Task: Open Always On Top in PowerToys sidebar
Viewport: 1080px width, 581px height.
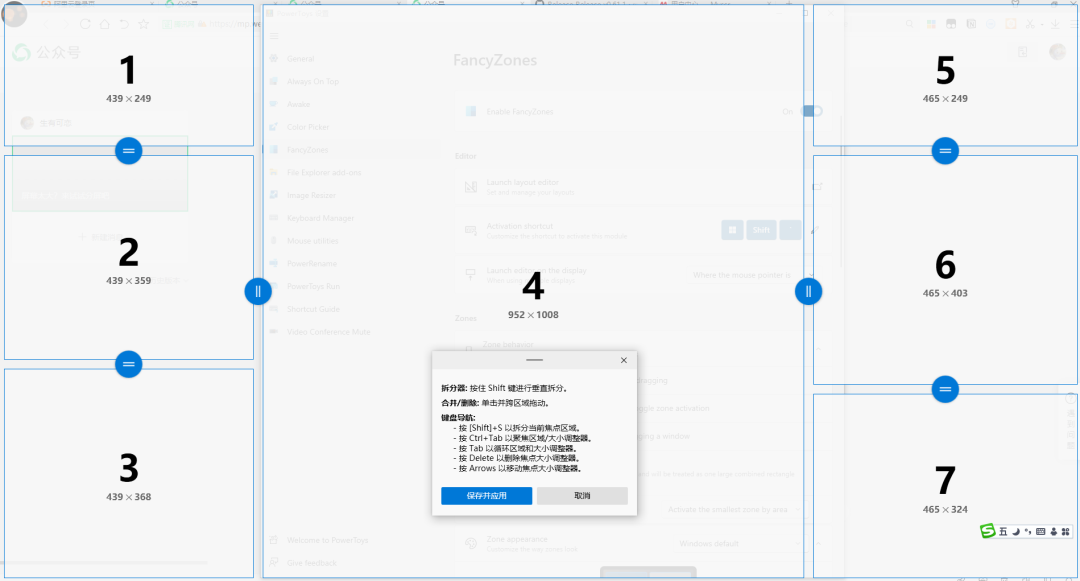Action: tap(313, 81)
